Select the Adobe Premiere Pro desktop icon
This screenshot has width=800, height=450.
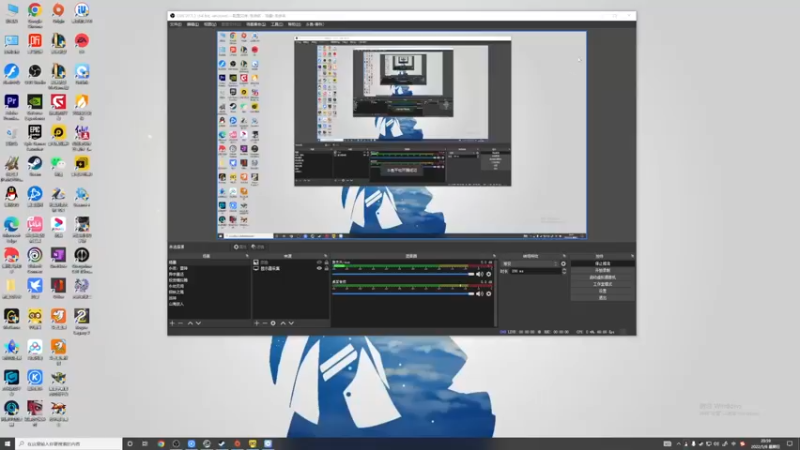(11, 106)
